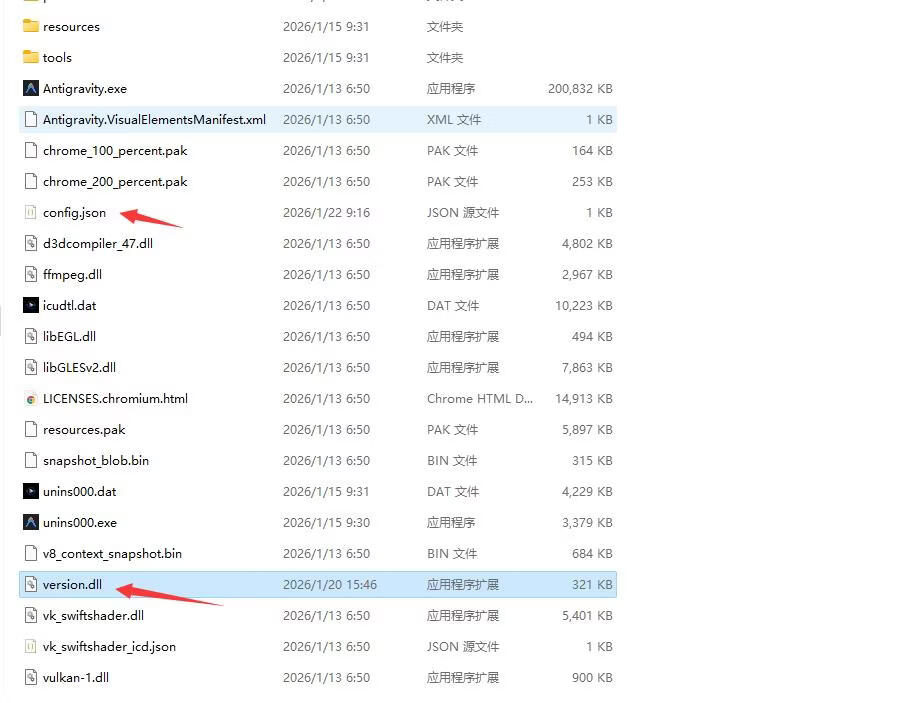Click the libGLESv2.dll file name

pos(79,368)
